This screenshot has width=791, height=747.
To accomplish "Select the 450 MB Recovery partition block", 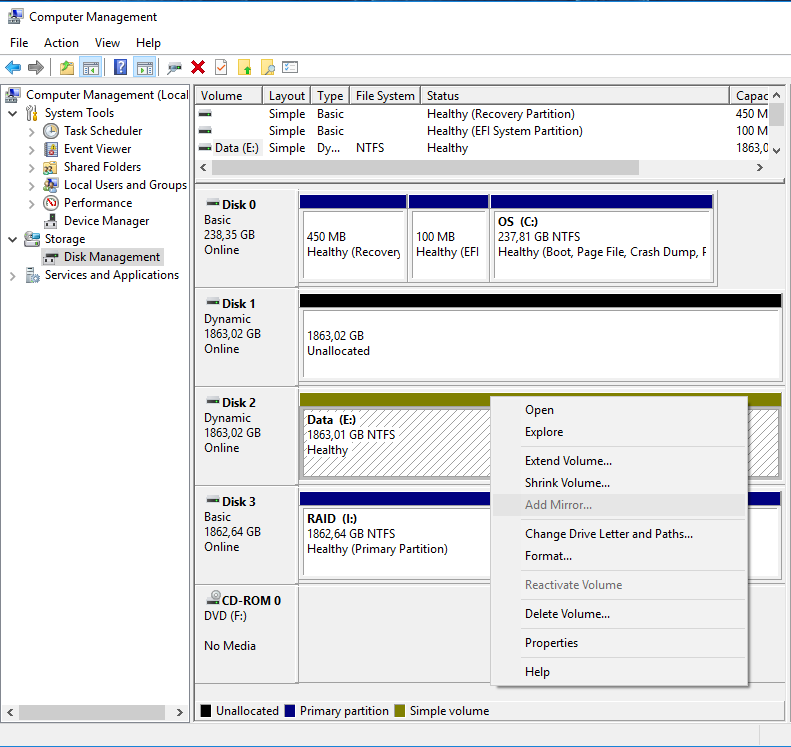I will click(x=353, y=238).
